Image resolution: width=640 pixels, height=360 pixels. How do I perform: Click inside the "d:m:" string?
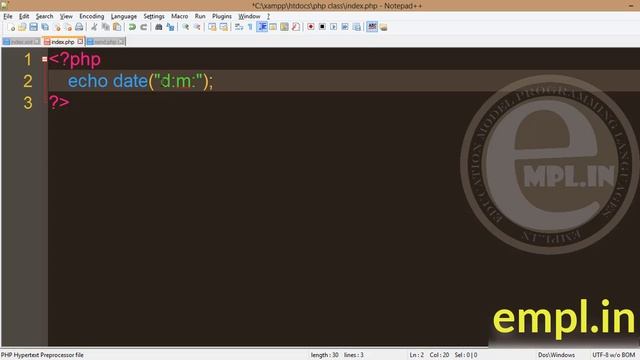click(x=178, y=81)
